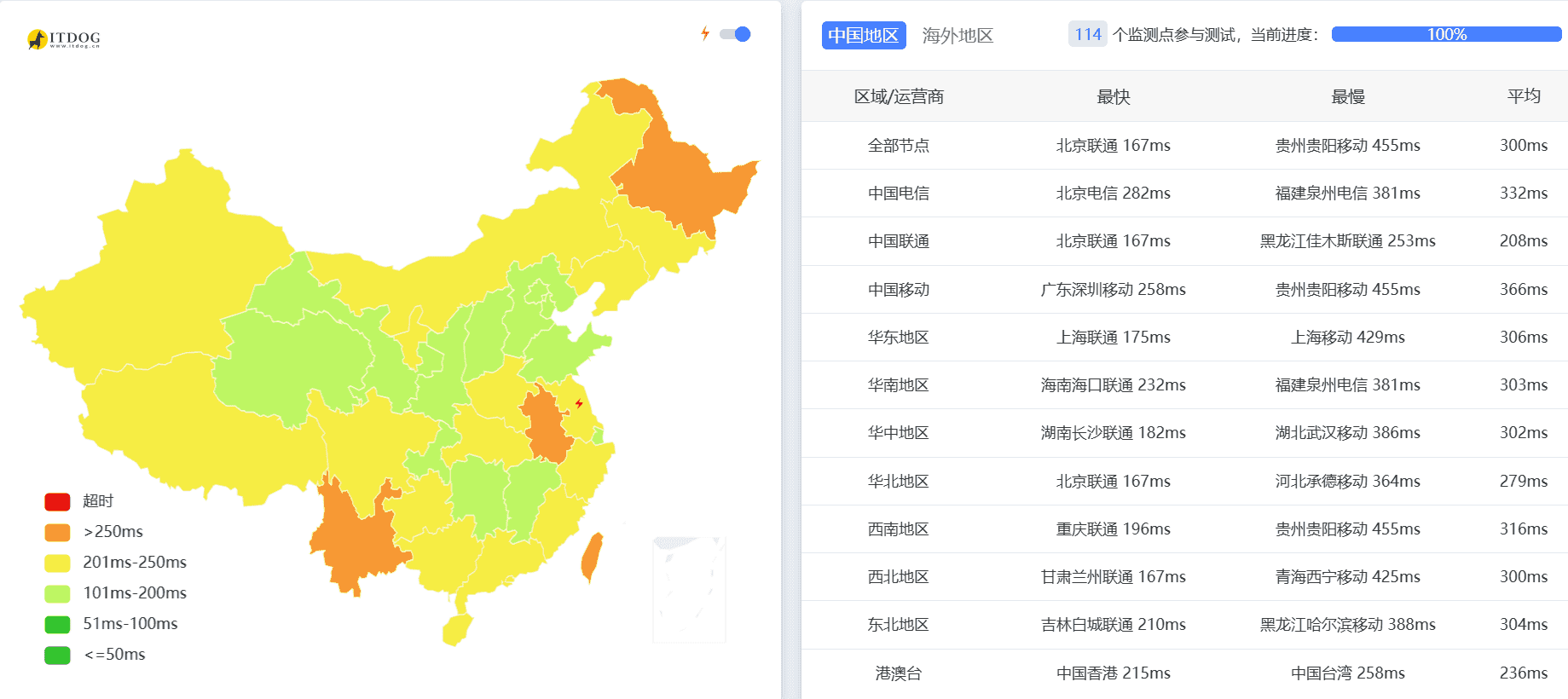
Task: Click the yellow 201ms-250ms legend square
Action: point(56,563)
